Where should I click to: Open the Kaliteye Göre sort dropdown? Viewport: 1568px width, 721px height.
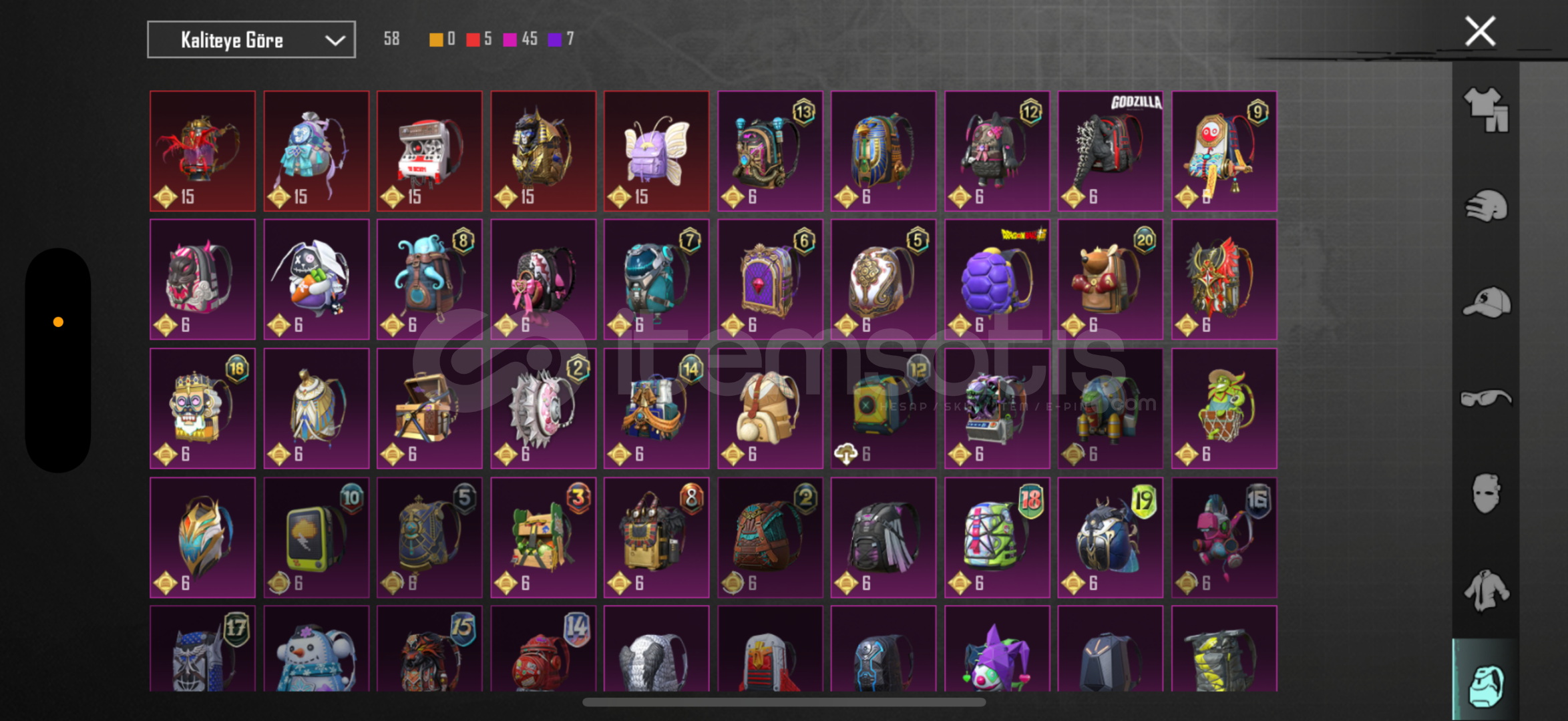tap(251, 40)
